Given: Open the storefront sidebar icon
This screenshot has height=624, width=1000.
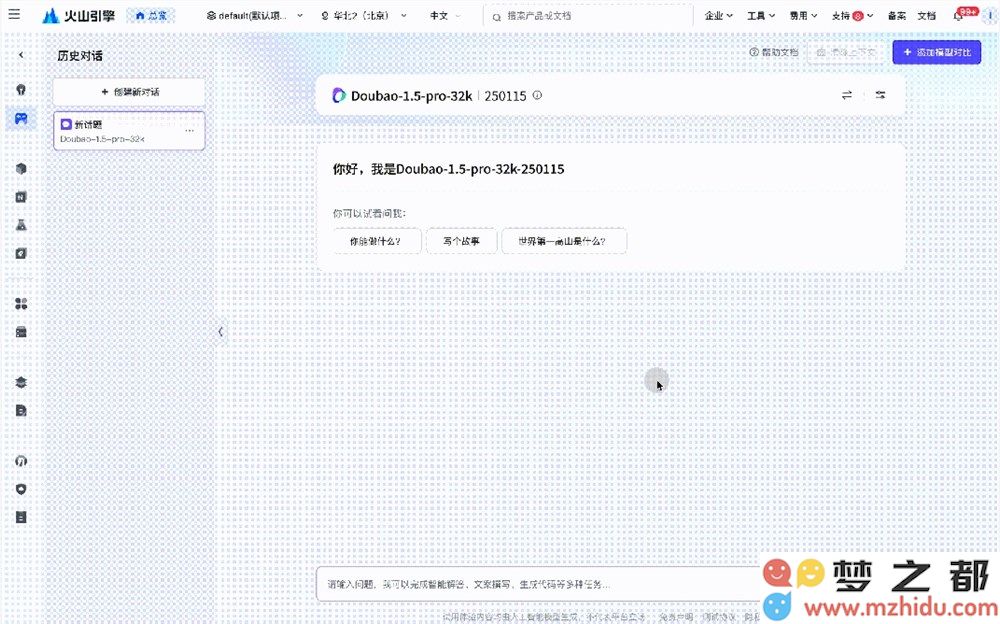Looking at the screenshot, I should (x=21, y=332).
